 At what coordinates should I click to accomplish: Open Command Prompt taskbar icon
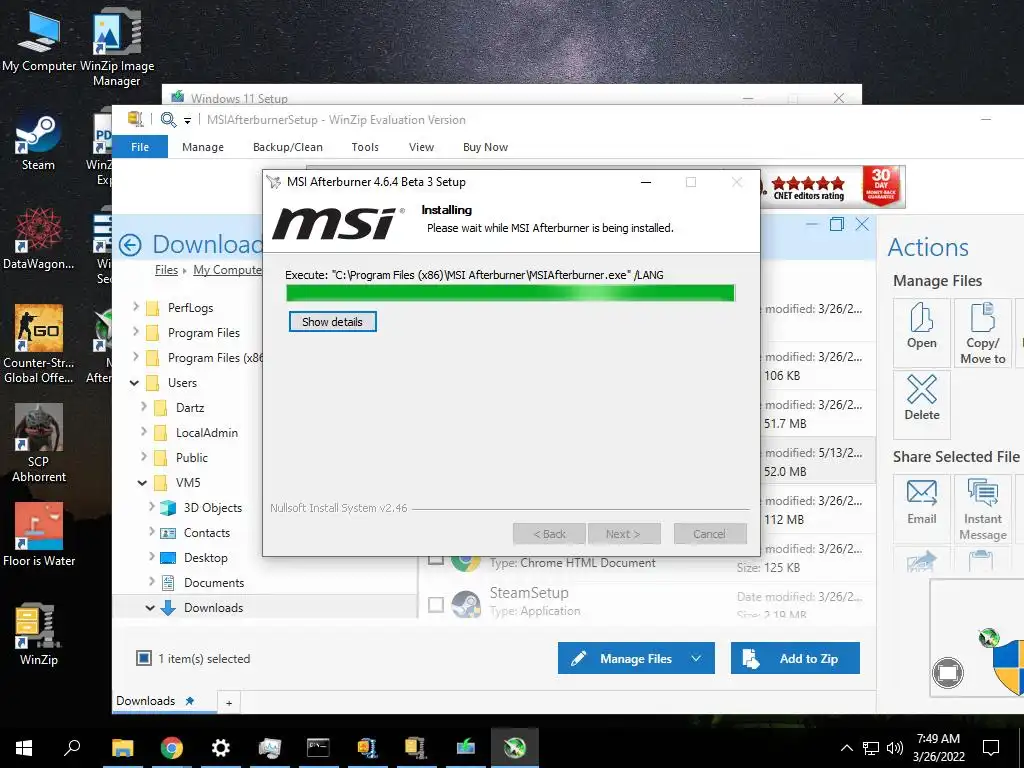pyautogui.click(x=318, y=747)
